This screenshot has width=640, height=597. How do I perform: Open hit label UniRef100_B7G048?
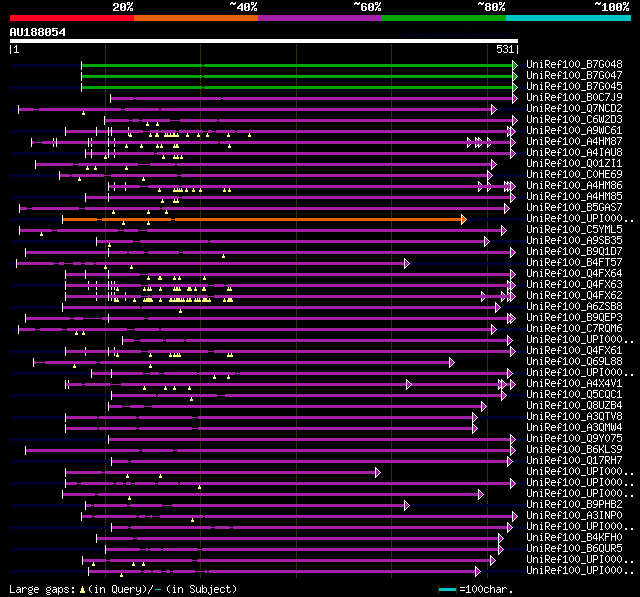click(x=574, y=64)
